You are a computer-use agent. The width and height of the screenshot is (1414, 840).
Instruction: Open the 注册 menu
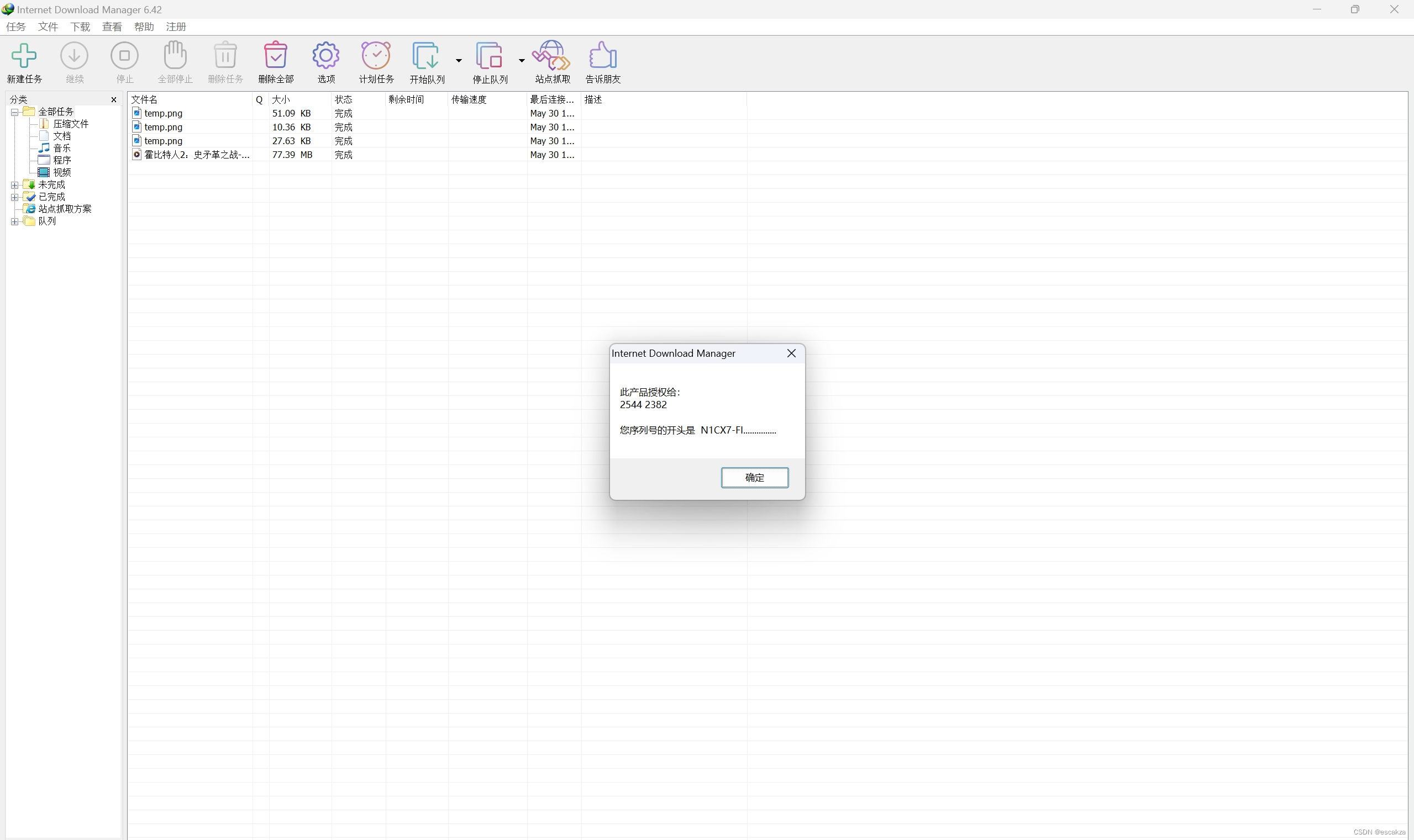click(176, 27)
